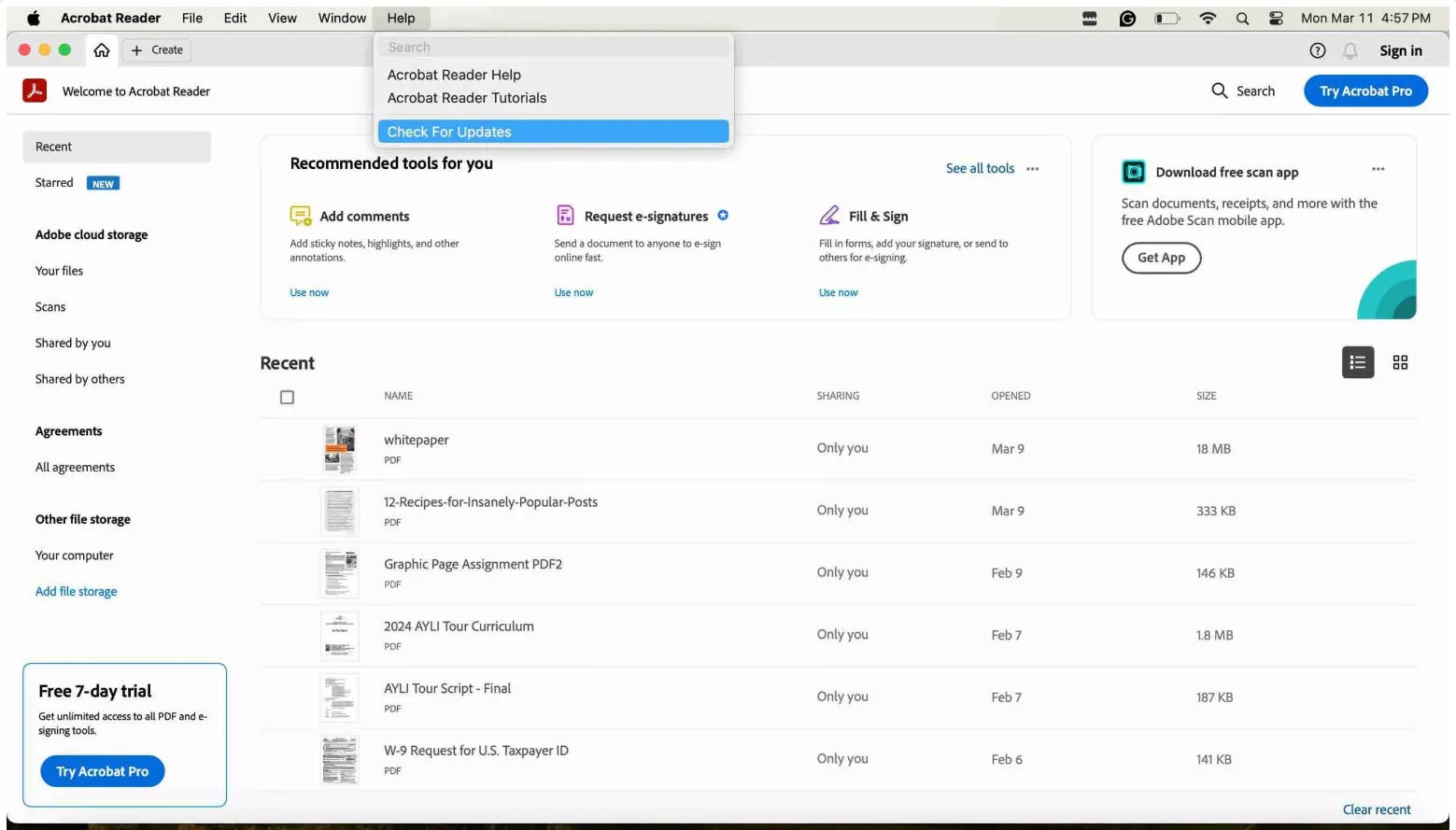Sort by the SIZE column header

(x=1207, y=396)
